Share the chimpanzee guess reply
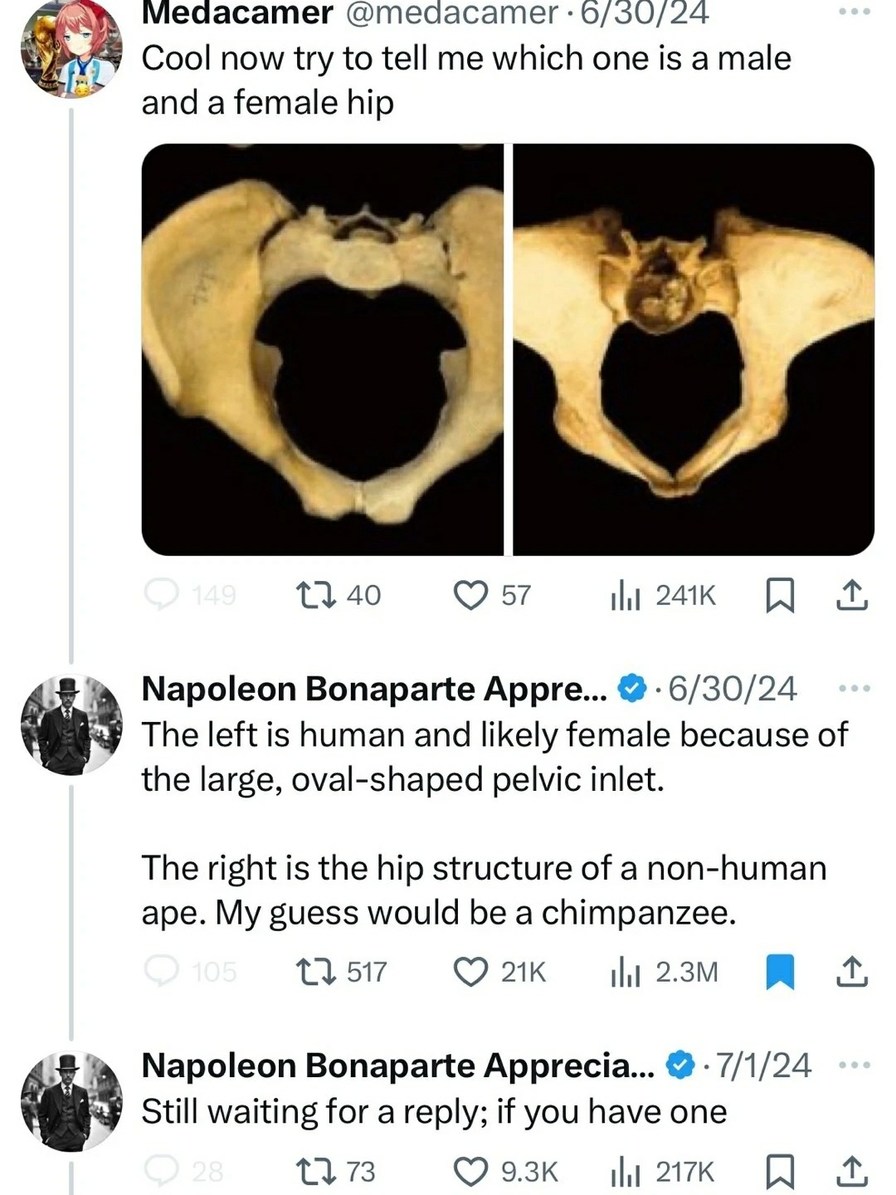This screenshot has width=896, height=1195. 847,971
